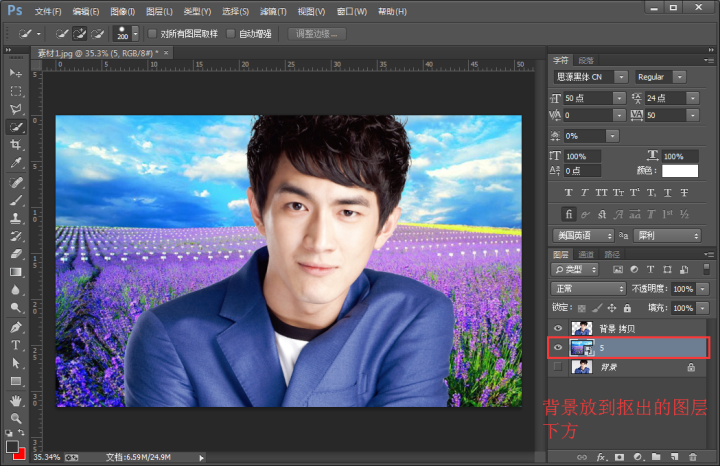Enable 对所有图层取样 checkbox
This screenshot has height=466, width=720.
pyautogui.click(x=153, y=33)
